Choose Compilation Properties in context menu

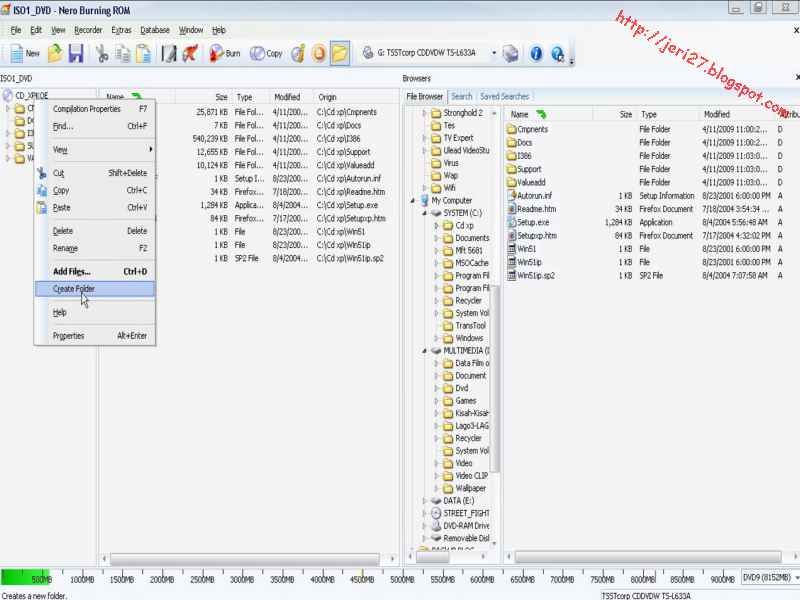point(95,109)
